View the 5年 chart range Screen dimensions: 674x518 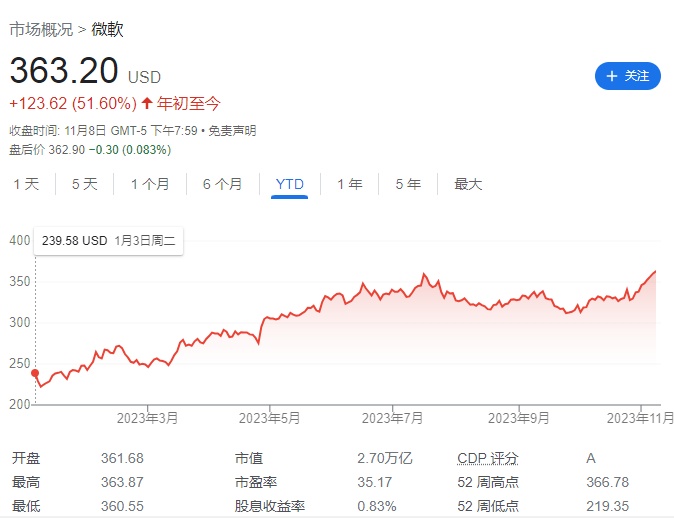coord(407,184)
